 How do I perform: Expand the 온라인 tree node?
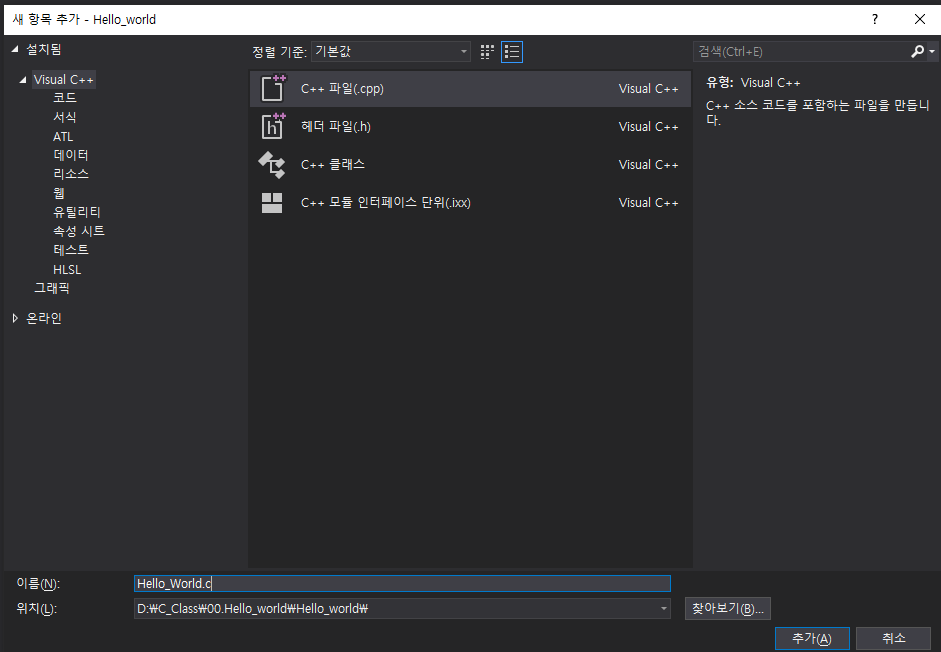15,318
